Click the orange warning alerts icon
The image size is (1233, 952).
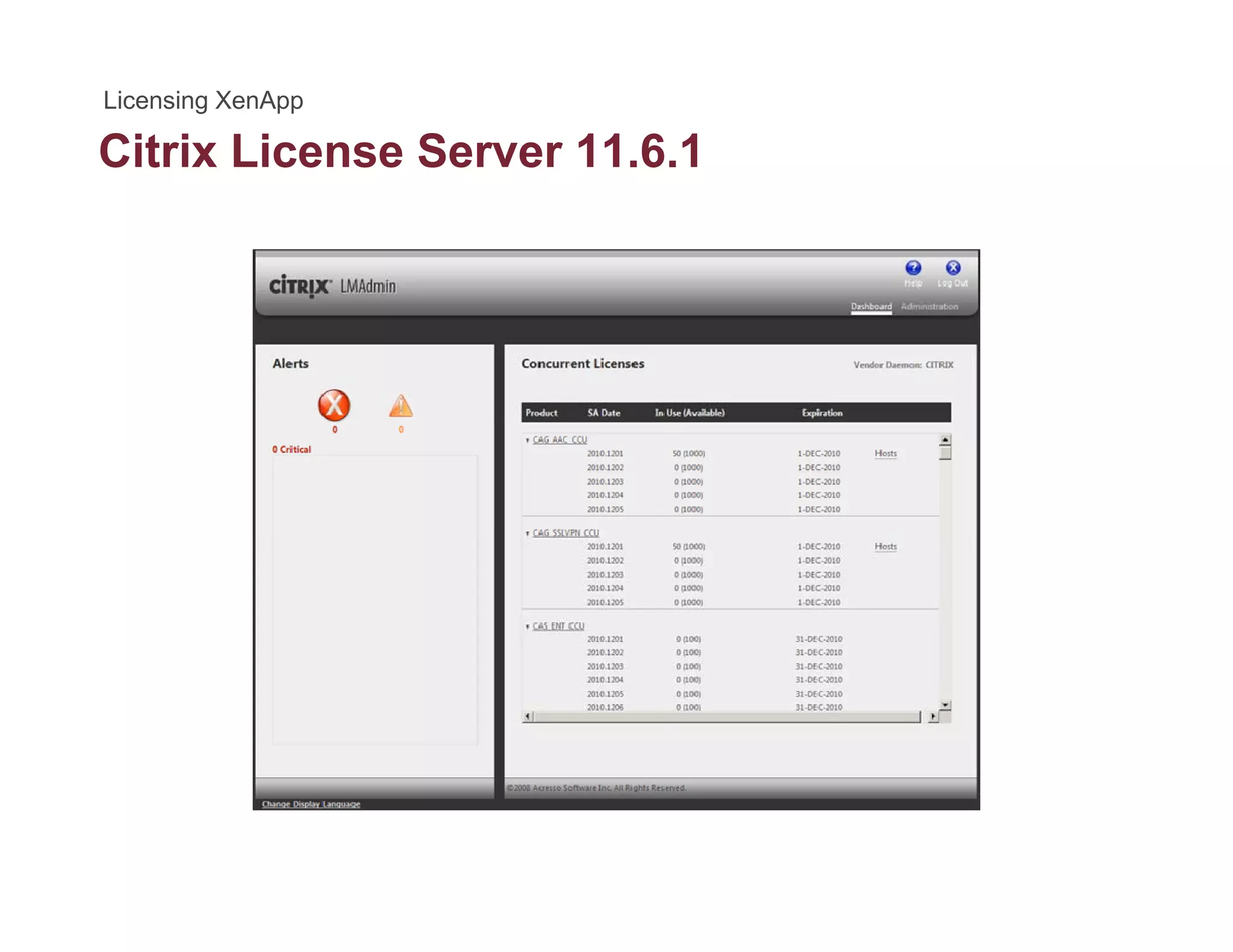tap(401, 406)
